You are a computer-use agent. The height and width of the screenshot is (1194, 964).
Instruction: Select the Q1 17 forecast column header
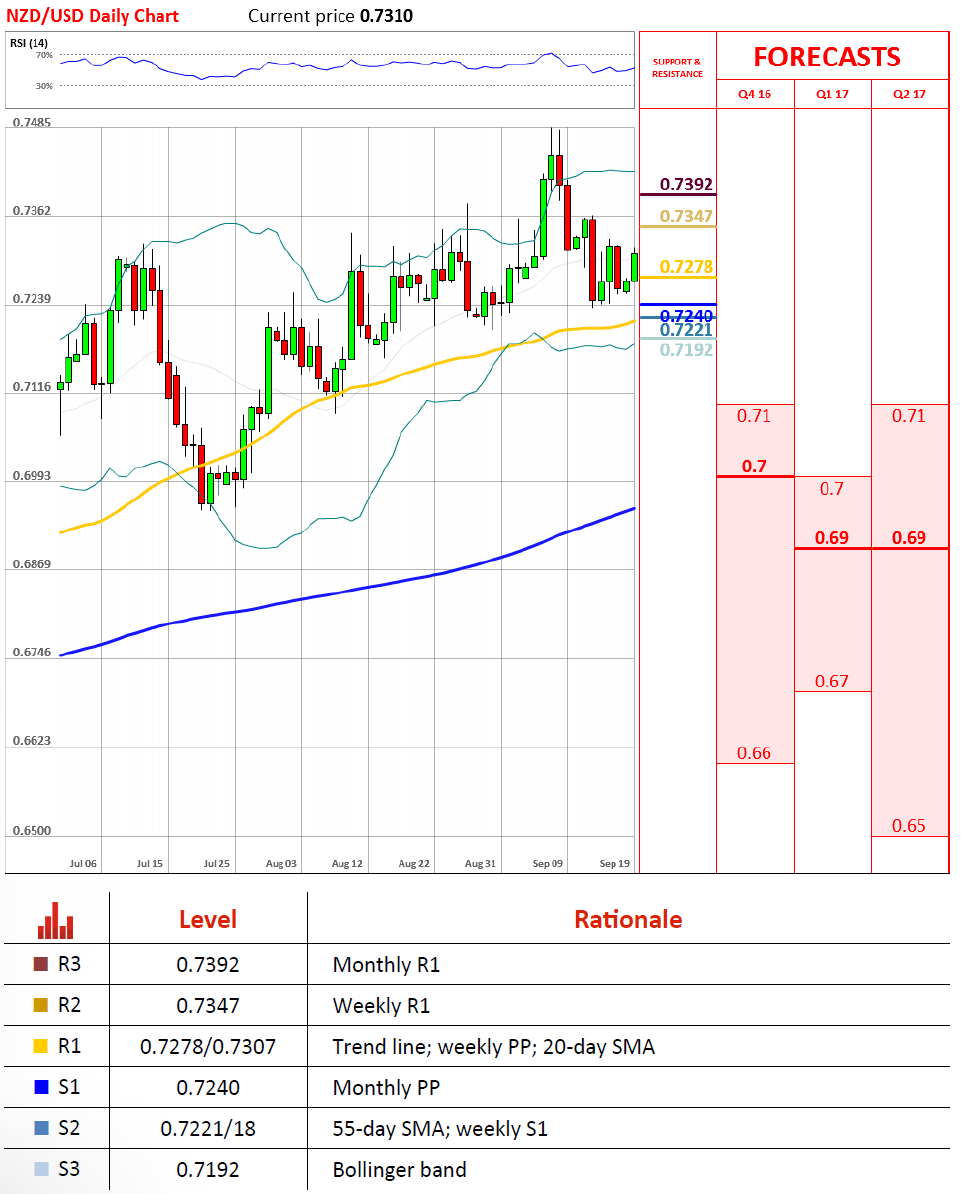(x=832, y=94)
